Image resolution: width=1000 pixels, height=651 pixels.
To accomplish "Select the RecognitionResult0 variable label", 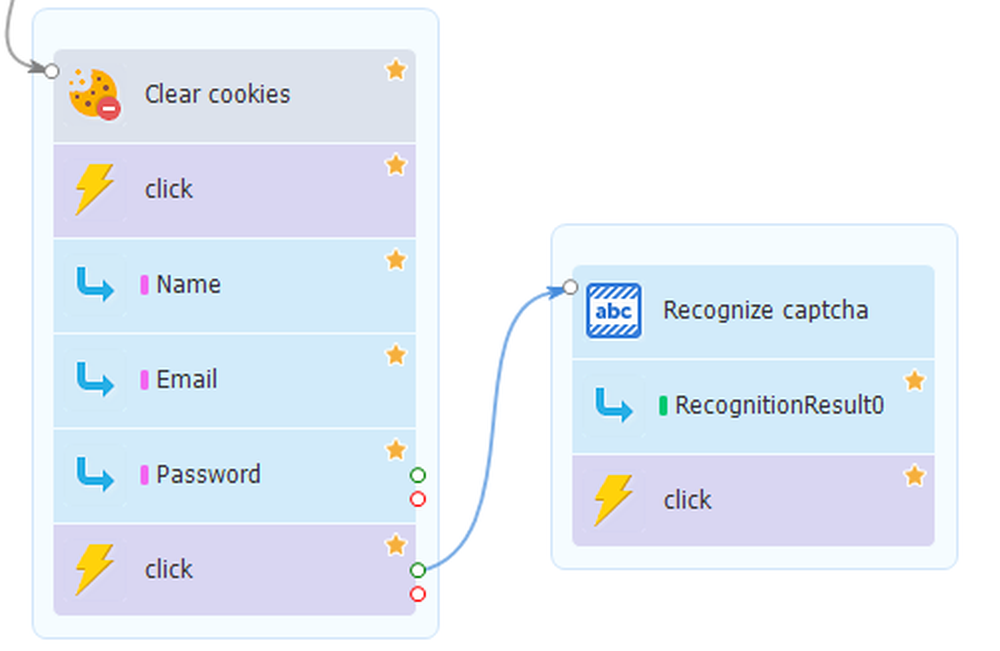I will pos(779,406).
